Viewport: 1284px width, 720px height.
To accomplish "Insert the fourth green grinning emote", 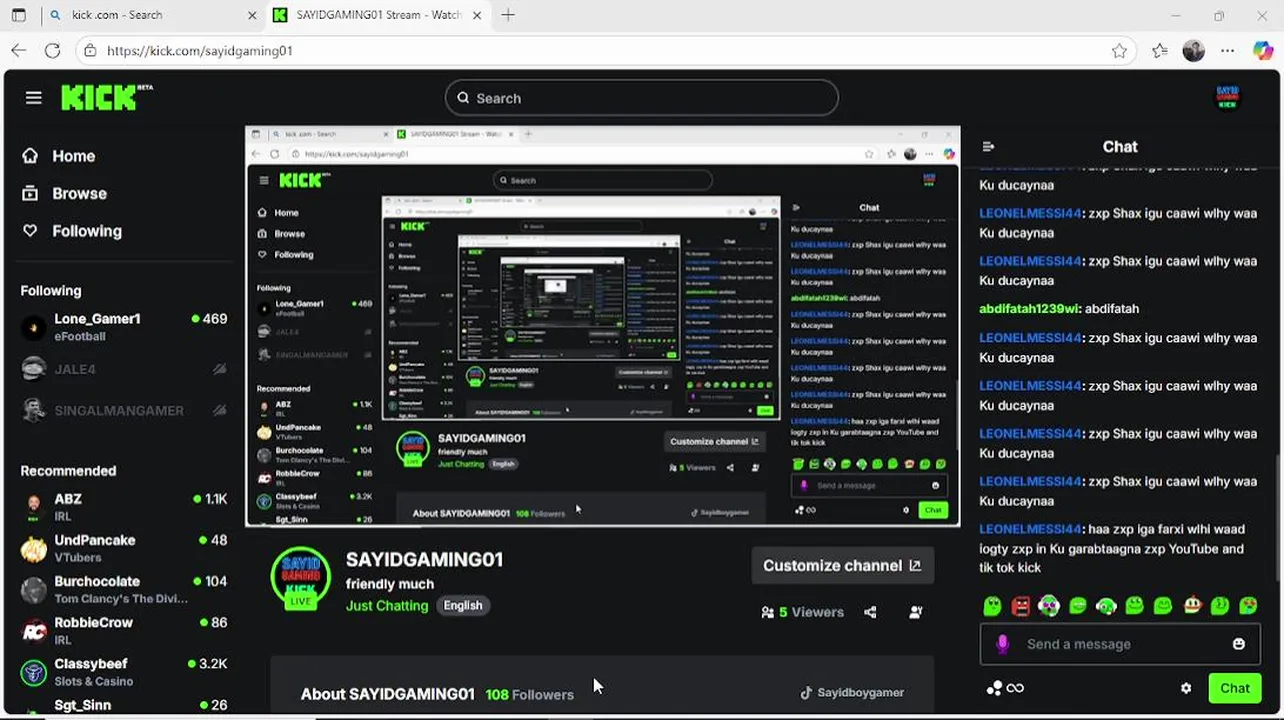I will [x=1078, y=605].
